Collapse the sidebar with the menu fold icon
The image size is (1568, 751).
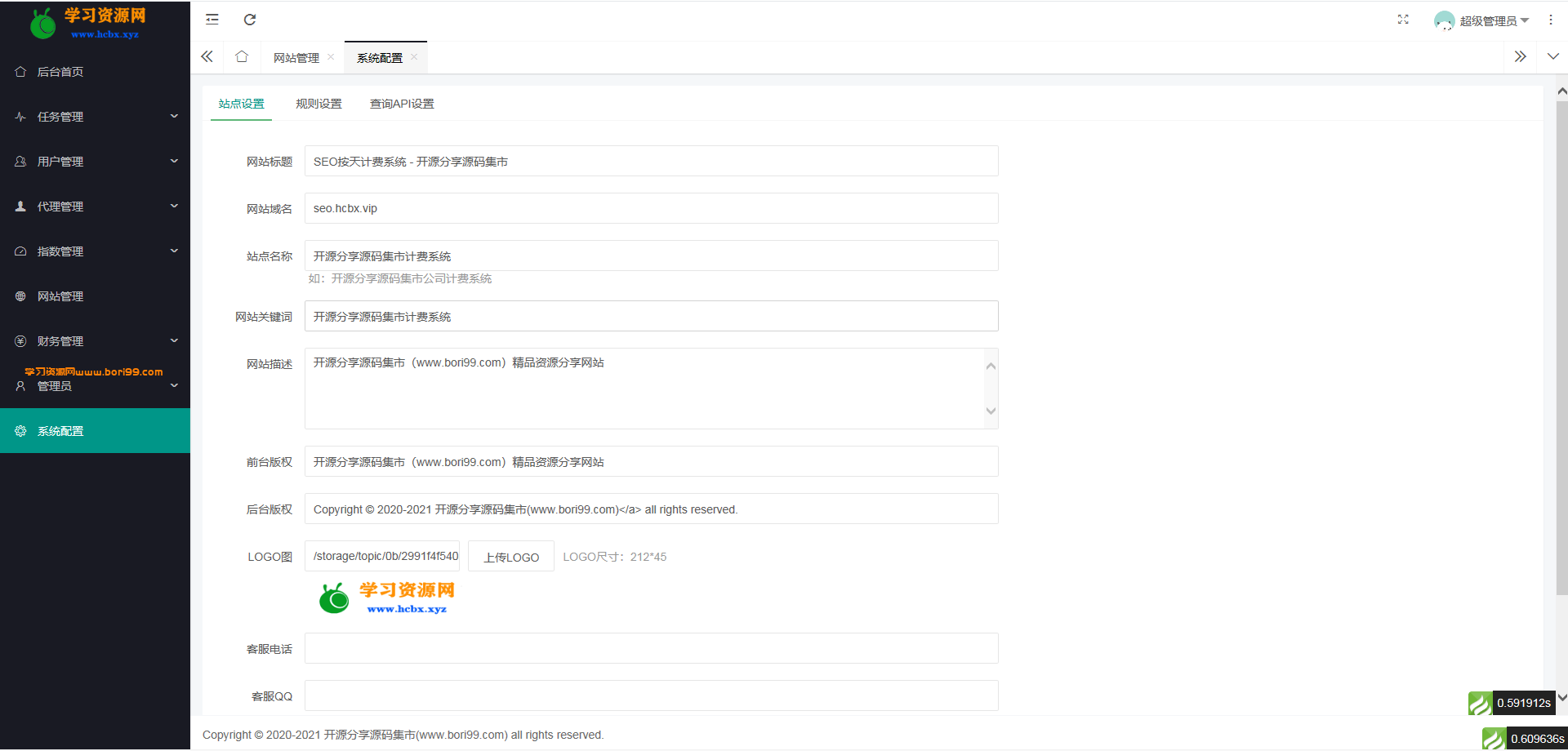[x=212, y=20]
